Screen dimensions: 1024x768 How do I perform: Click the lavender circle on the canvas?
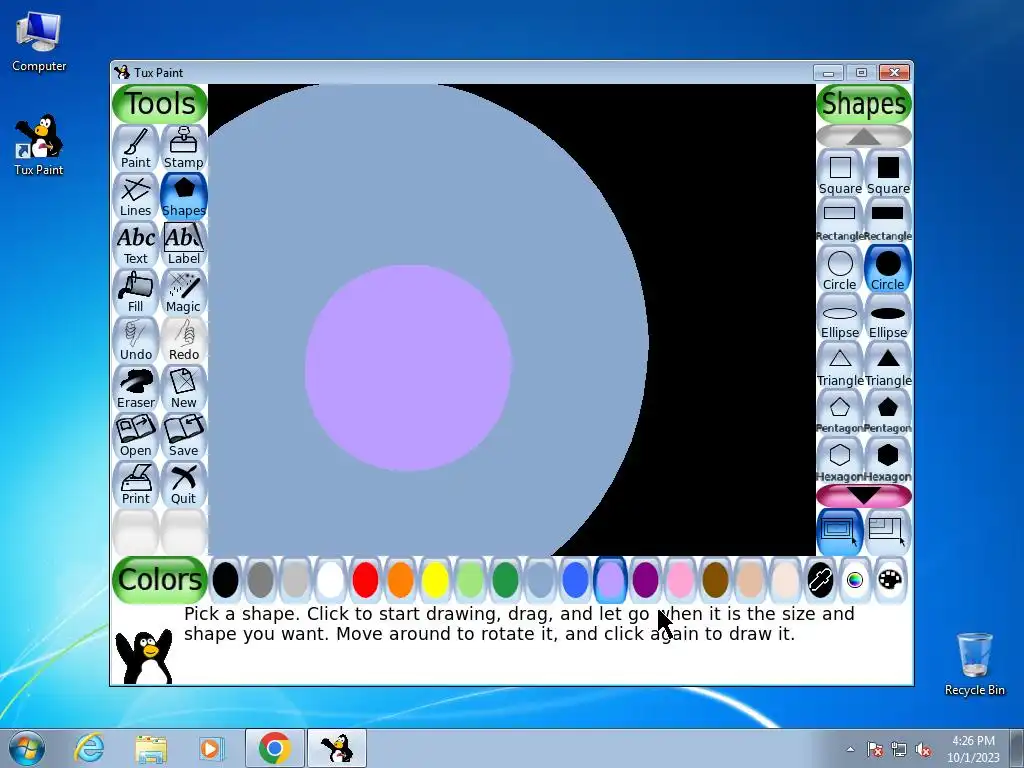click(408, 368)
